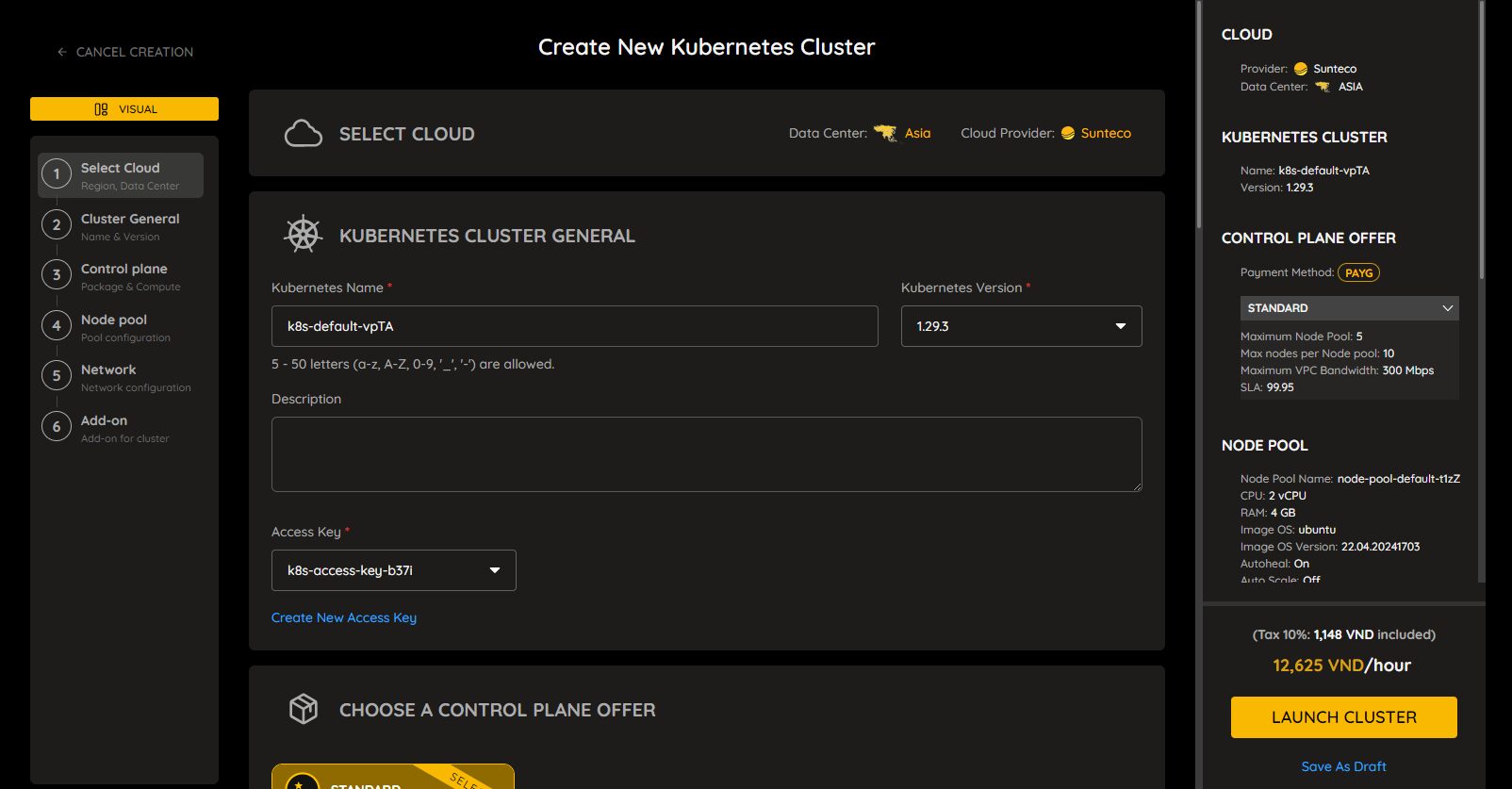Go to the Select Cloud step
The image size is (1512, 789).
(x=121, y=175)
